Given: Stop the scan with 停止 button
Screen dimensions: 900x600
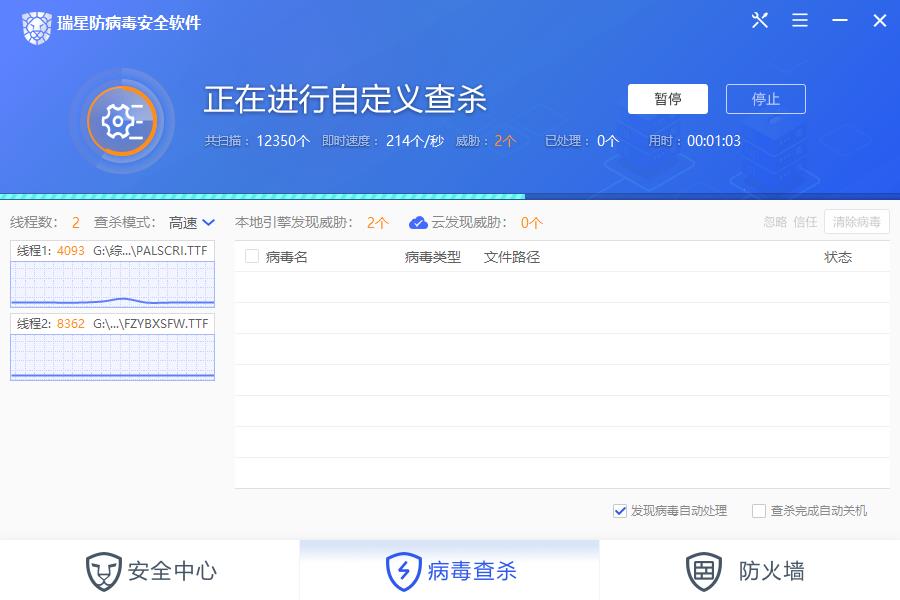Looking at the screenshot, I should coord(766,99).
